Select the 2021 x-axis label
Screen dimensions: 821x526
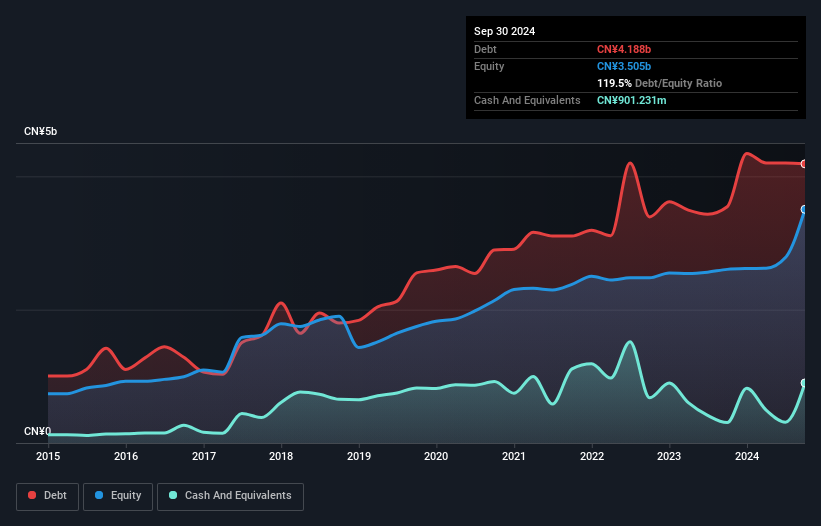coord(514,456)
